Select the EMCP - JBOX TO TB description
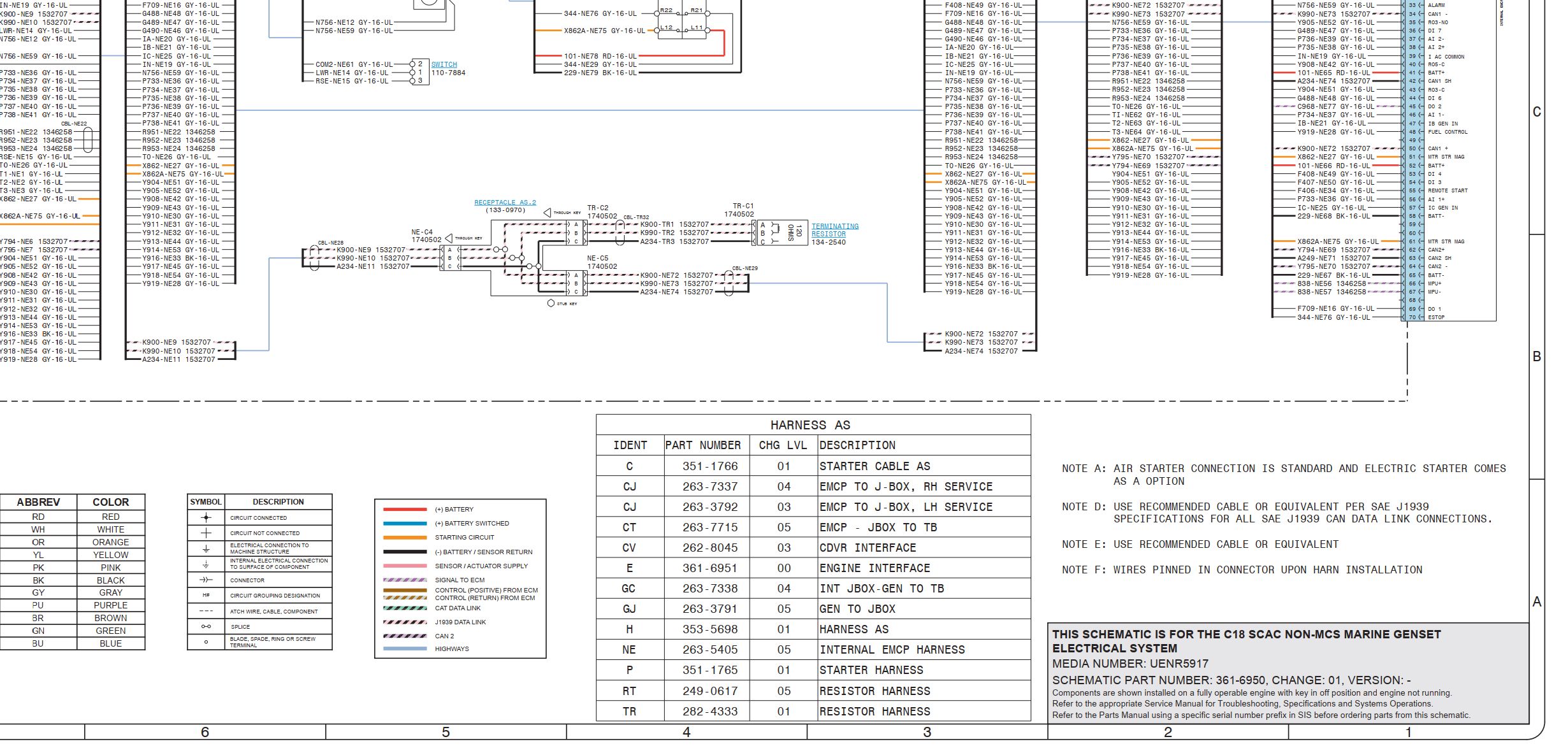Image resolution: width=1568 pixels, height=753 pixels. click(x=878, y=527)
